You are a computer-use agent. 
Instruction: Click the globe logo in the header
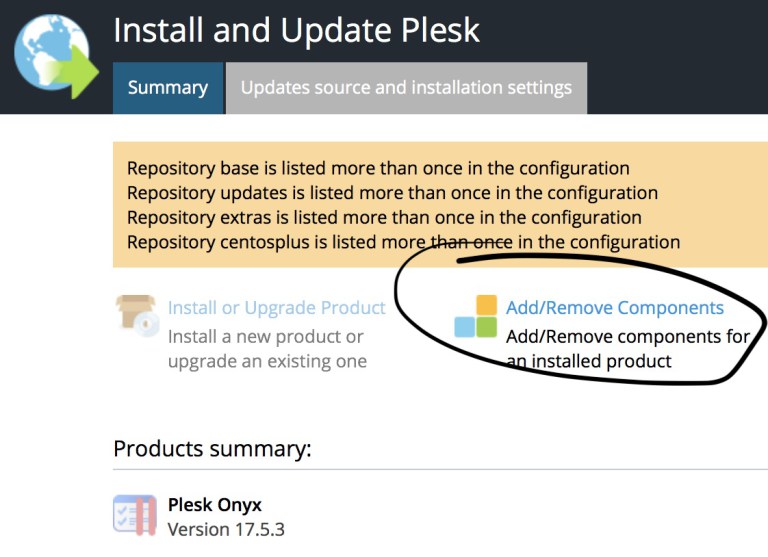56,56
